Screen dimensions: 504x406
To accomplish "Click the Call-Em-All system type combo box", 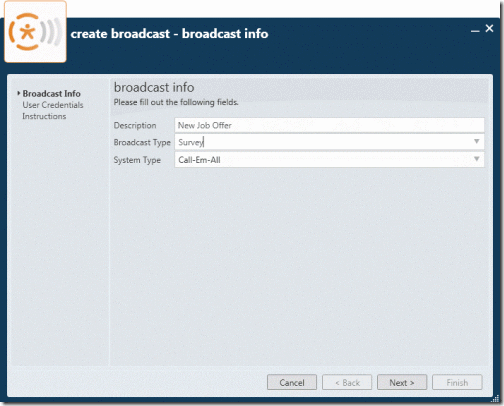I will pos(329,160).
